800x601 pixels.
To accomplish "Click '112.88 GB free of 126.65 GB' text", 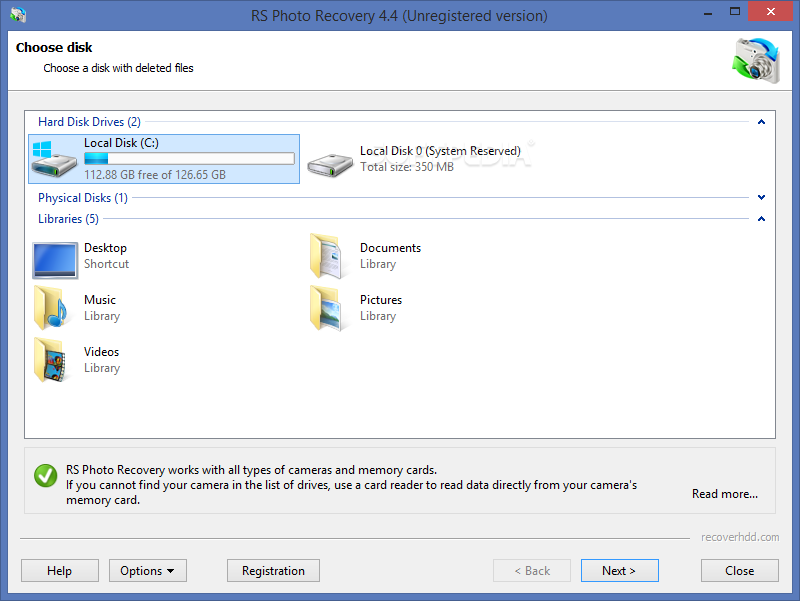I will [x=155, y=175].
